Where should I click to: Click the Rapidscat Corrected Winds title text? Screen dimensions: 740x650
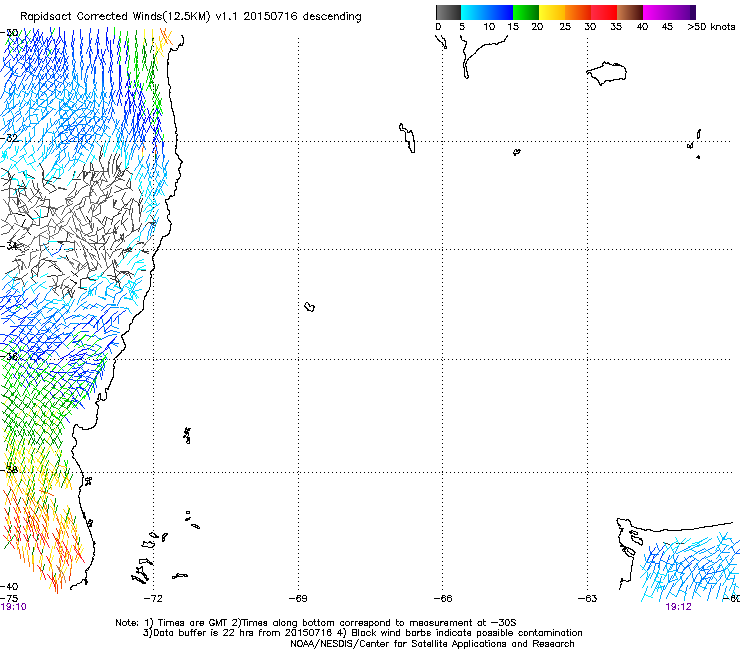[x=191, y=17]
